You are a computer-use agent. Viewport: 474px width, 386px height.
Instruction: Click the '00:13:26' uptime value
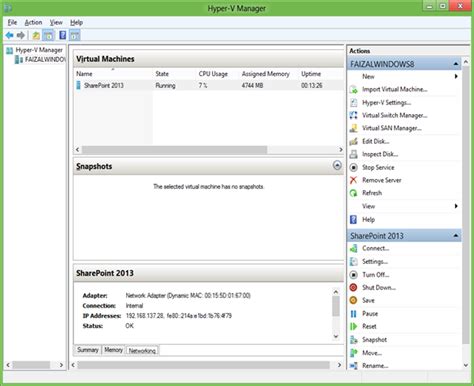(x=312, y=86)
